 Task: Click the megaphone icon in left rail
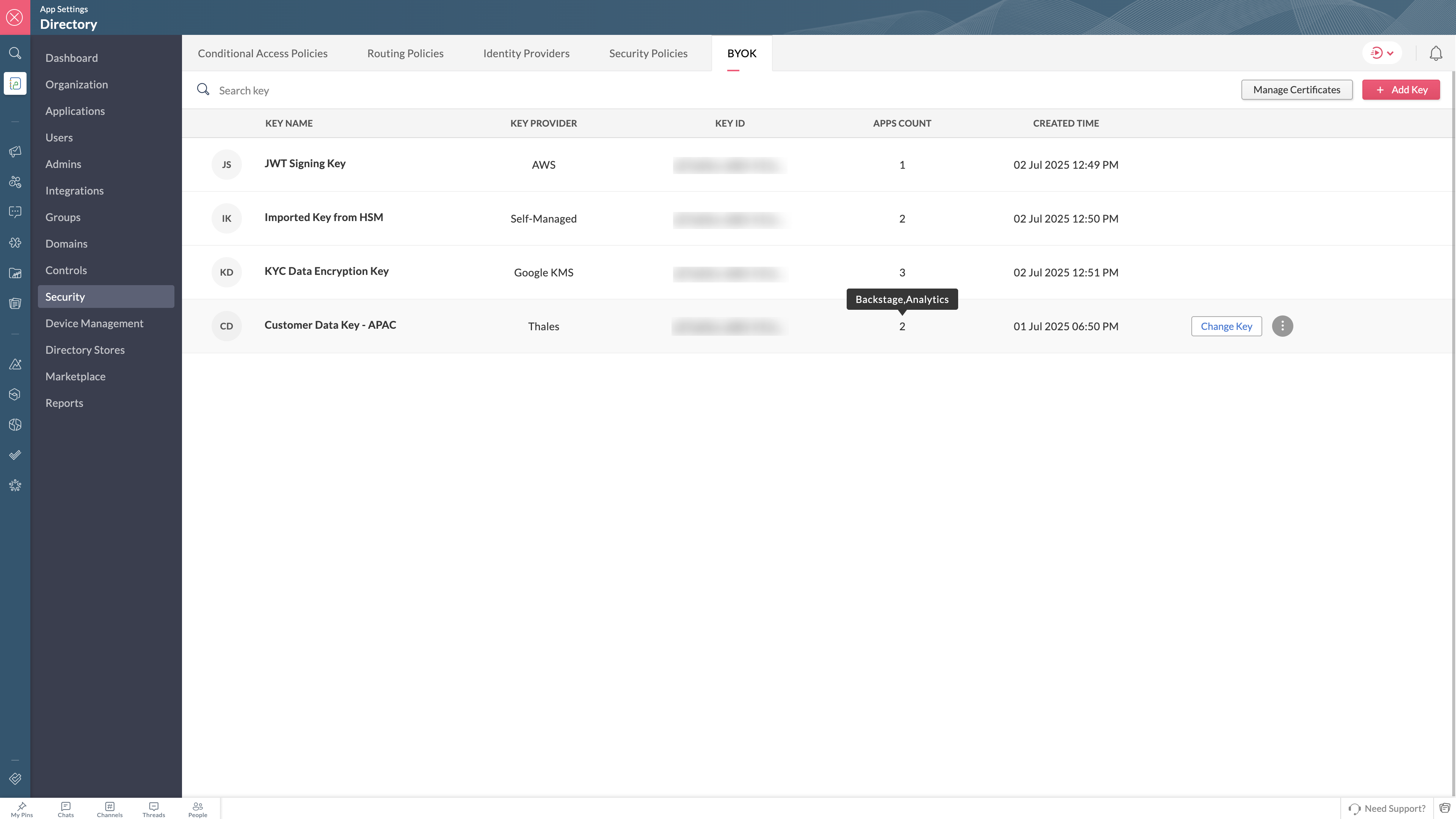(15, 152)
